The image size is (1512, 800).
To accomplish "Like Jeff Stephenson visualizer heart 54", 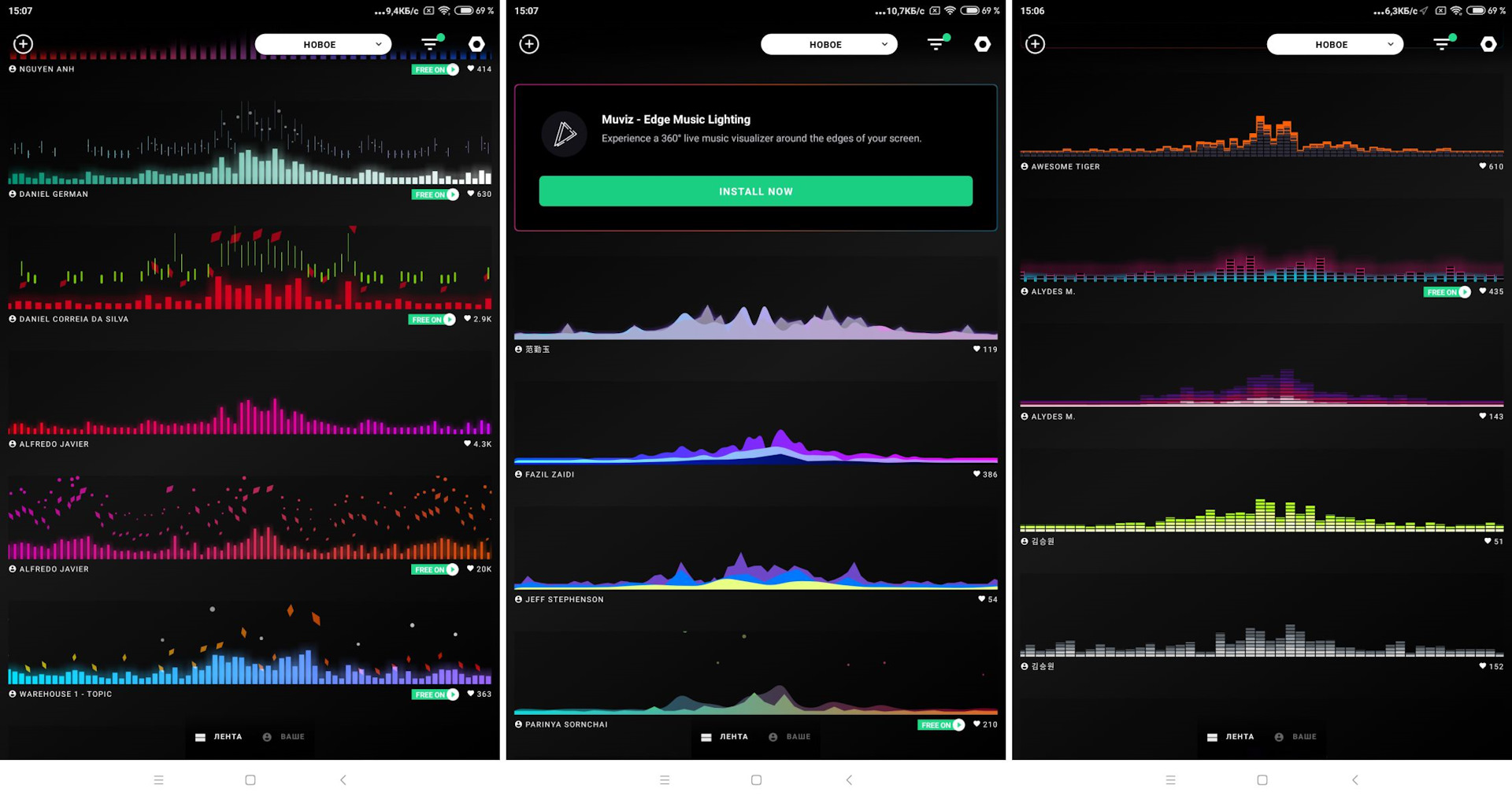I will (982, 599).
